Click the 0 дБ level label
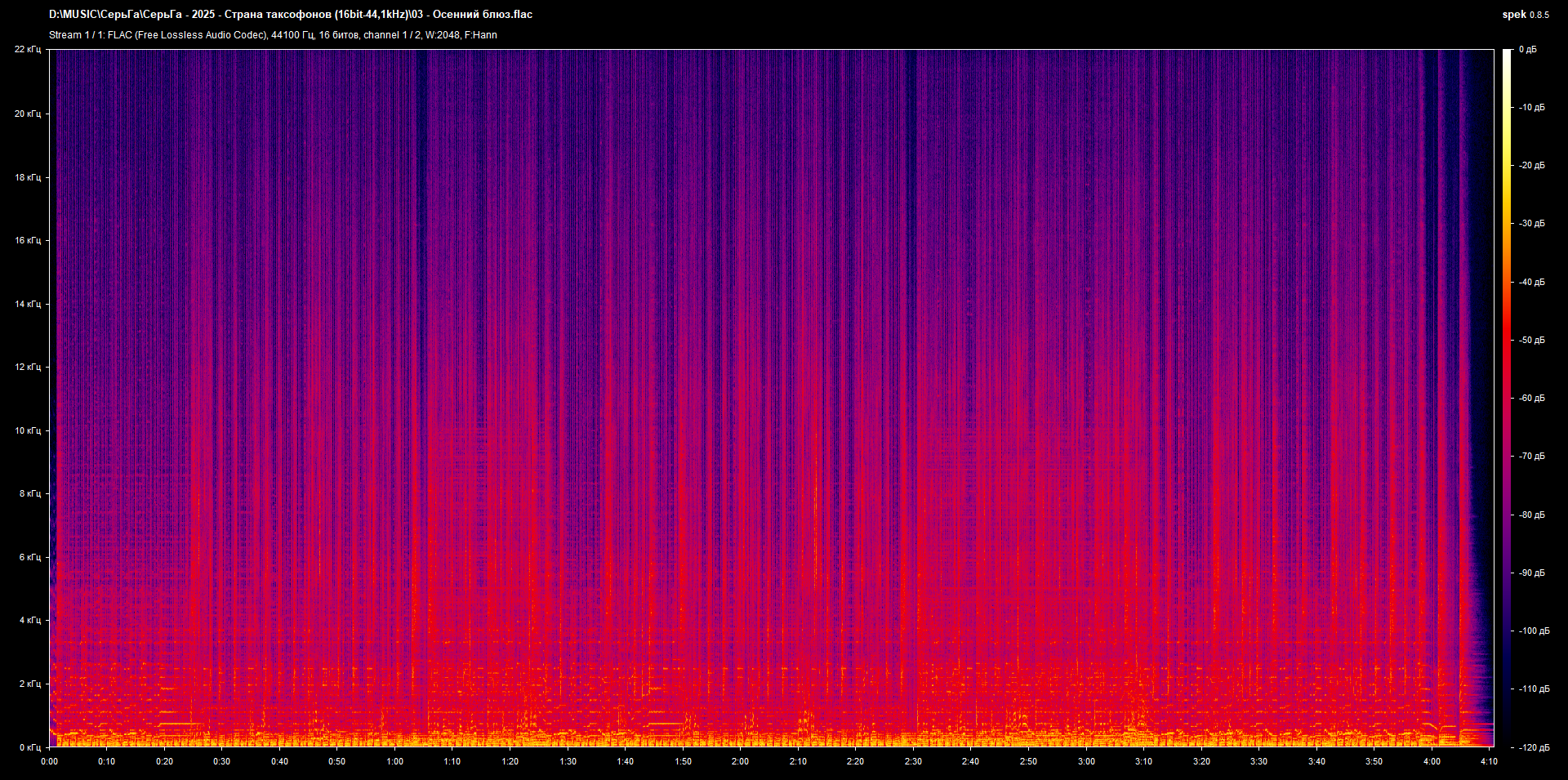 point(1528,50)
